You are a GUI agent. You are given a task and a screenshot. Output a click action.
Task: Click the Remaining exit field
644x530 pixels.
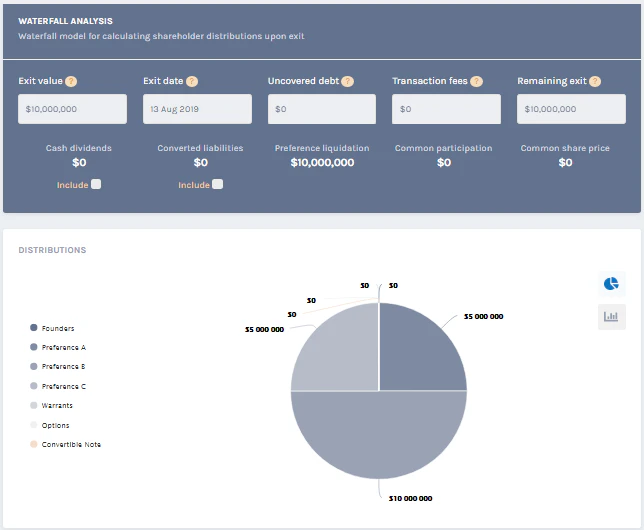(571, 109)
